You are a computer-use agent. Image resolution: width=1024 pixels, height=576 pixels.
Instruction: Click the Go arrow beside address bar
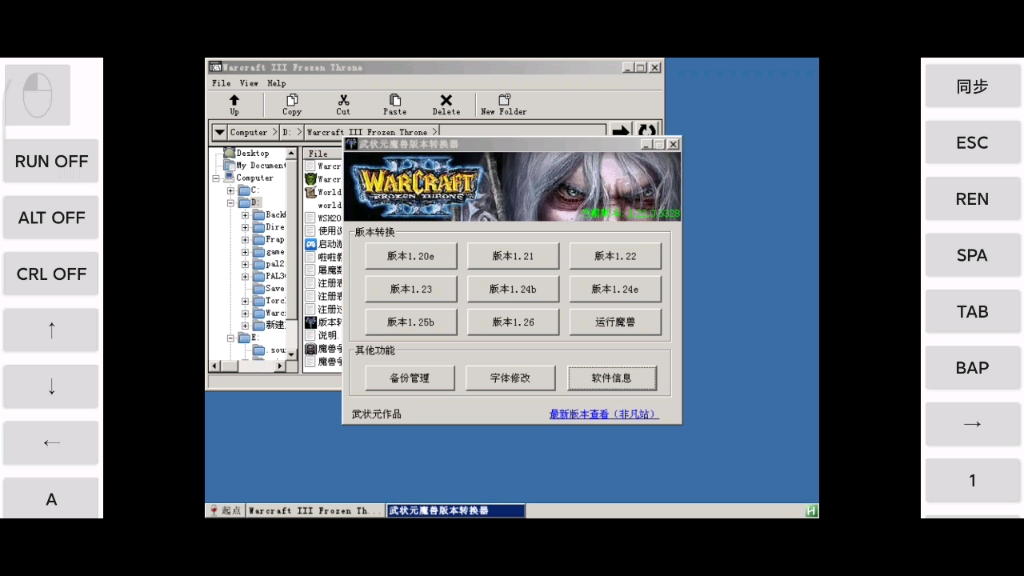coord(620,131)
